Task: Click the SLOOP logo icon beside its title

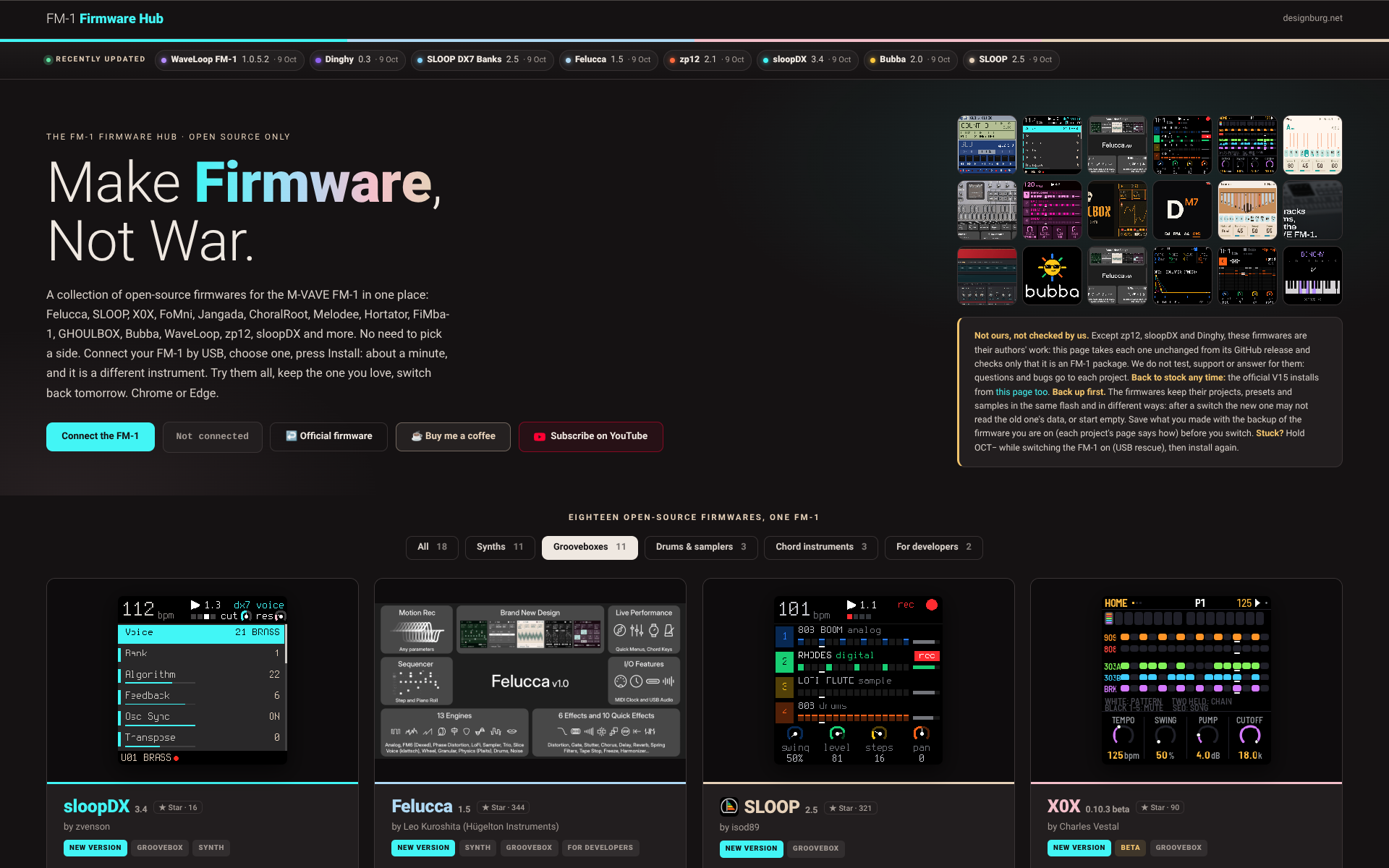Action: [x=729, y=806]
